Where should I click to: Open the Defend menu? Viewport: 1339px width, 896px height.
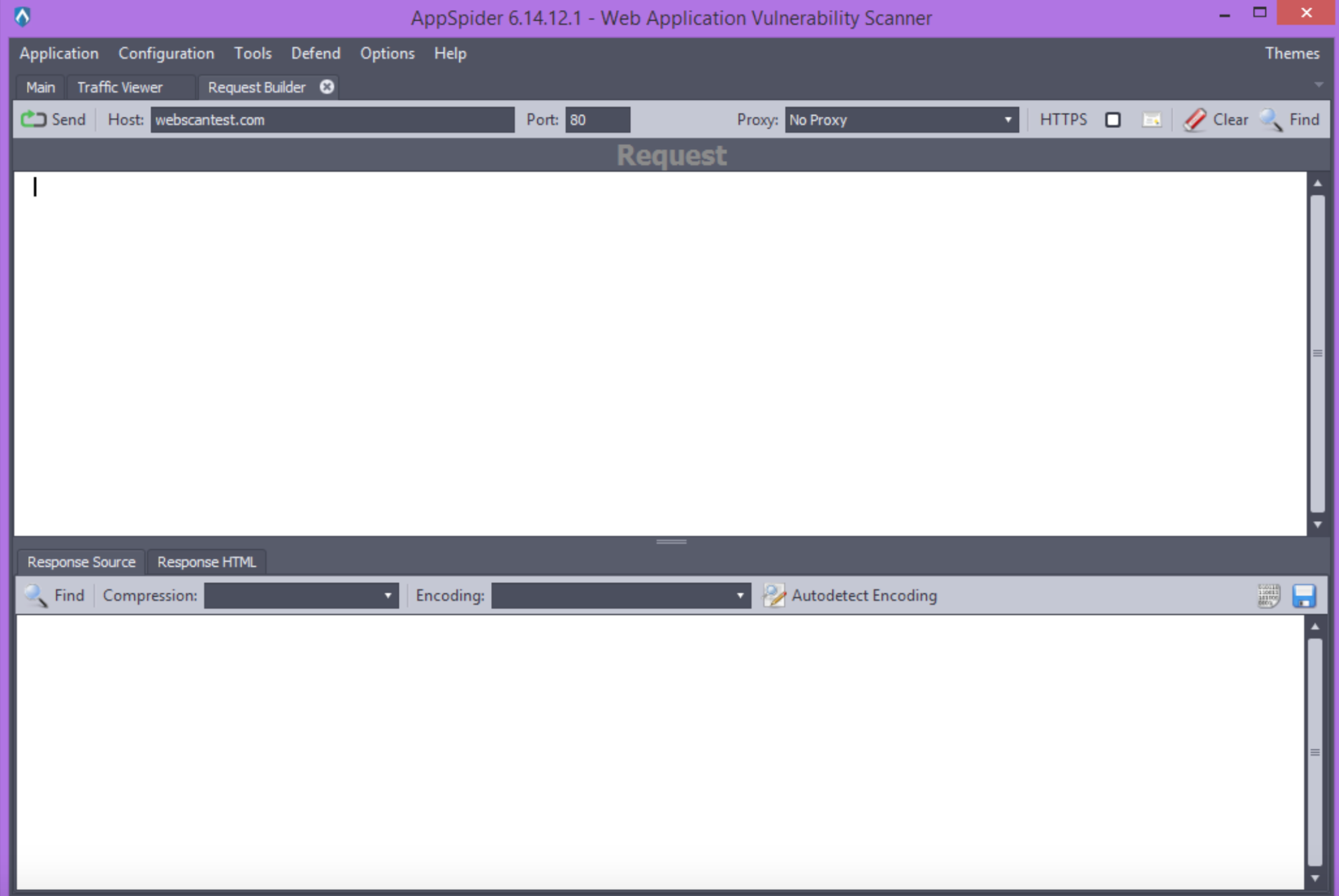(316, 54)
